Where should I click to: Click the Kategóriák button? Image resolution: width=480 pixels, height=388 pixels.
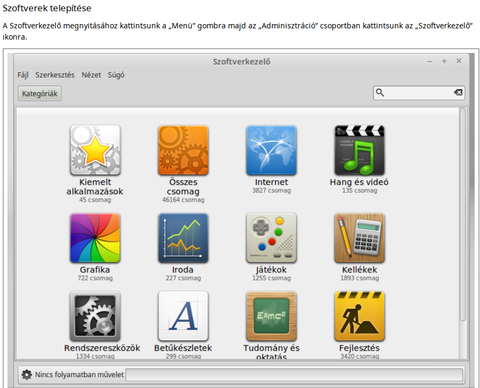click(40, 93)
